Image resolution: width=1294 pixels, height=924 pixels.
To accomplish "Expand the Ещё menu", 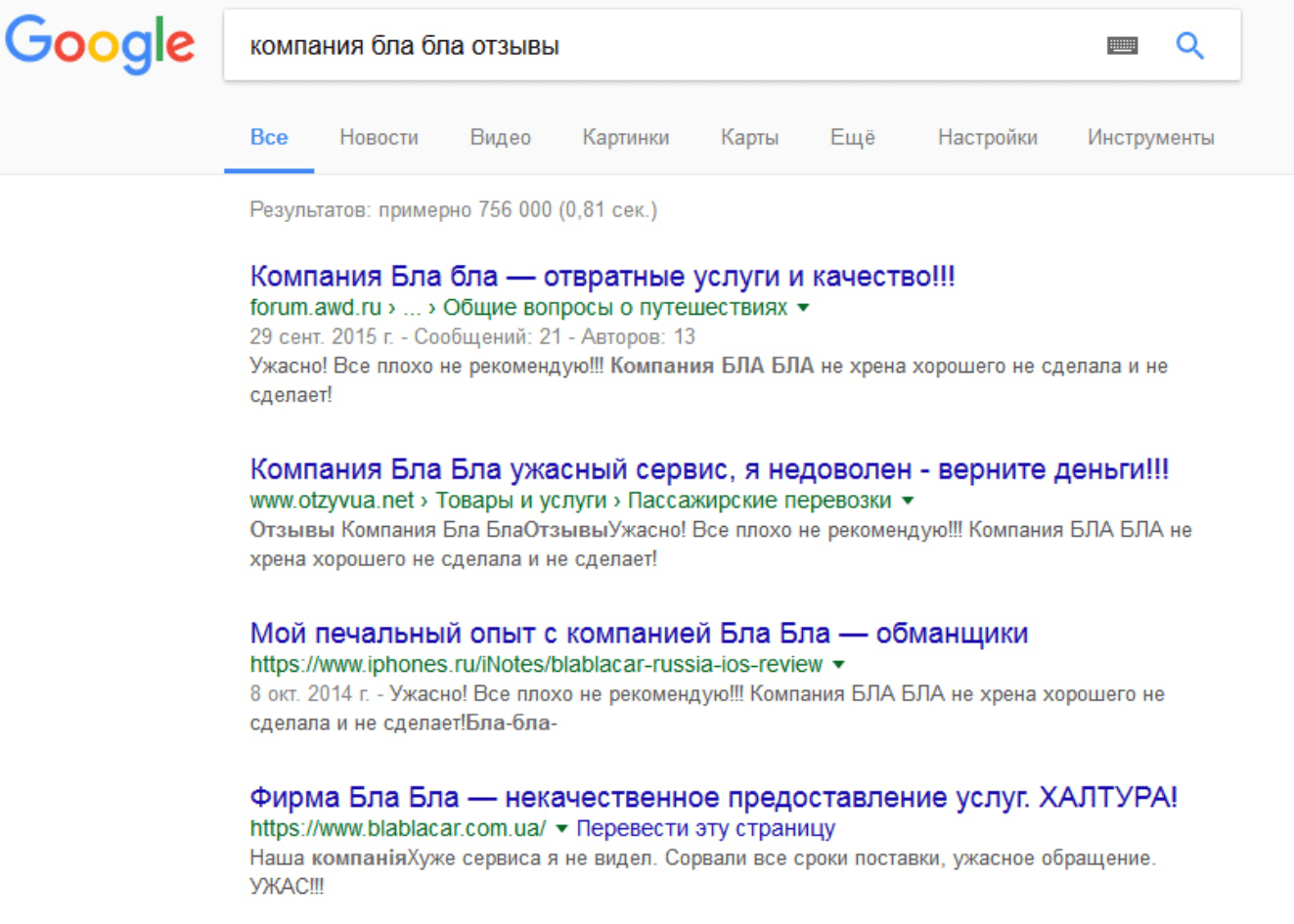I will coord(853,138).
